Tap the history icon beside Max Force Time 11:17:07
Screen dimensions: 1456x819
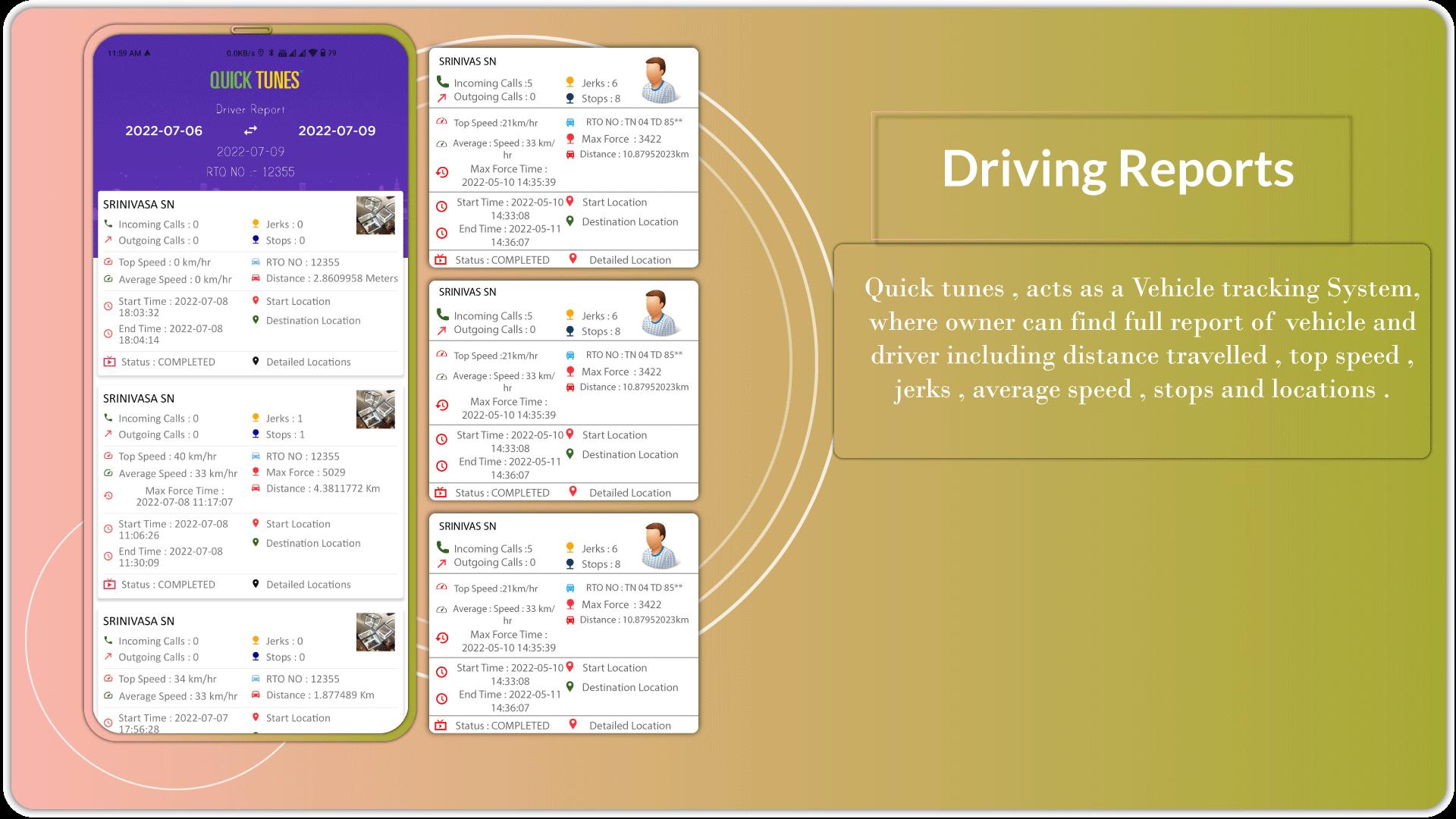(108, 496)
